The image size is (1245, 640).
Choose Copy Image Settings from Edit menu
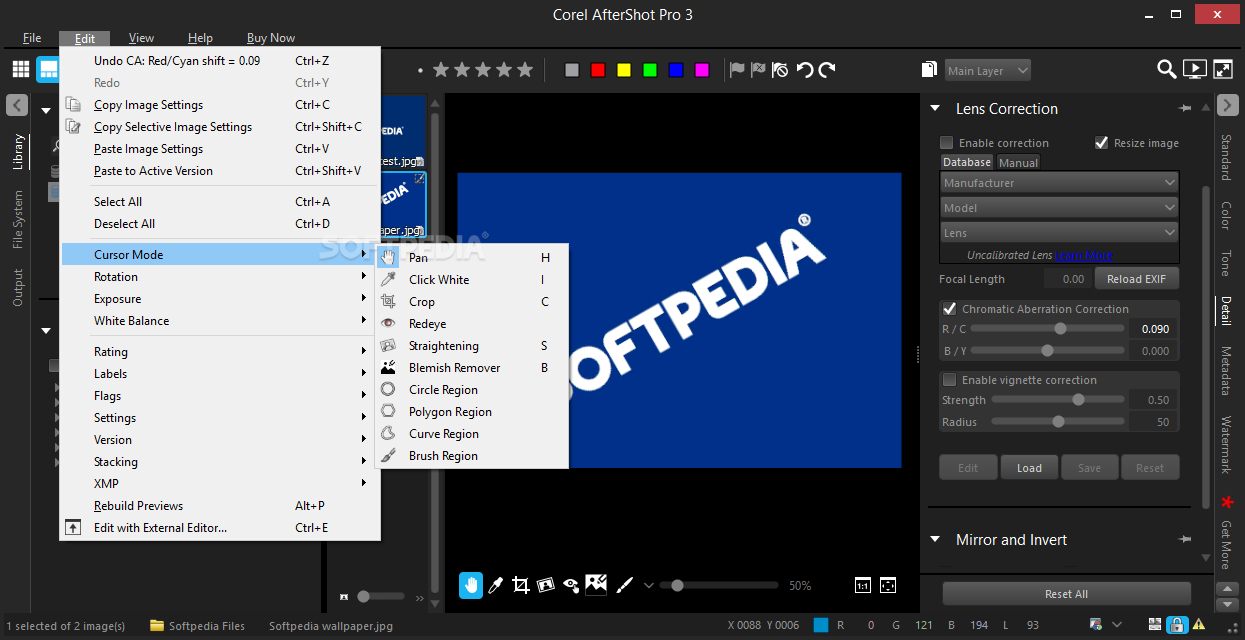pos(220,105)
